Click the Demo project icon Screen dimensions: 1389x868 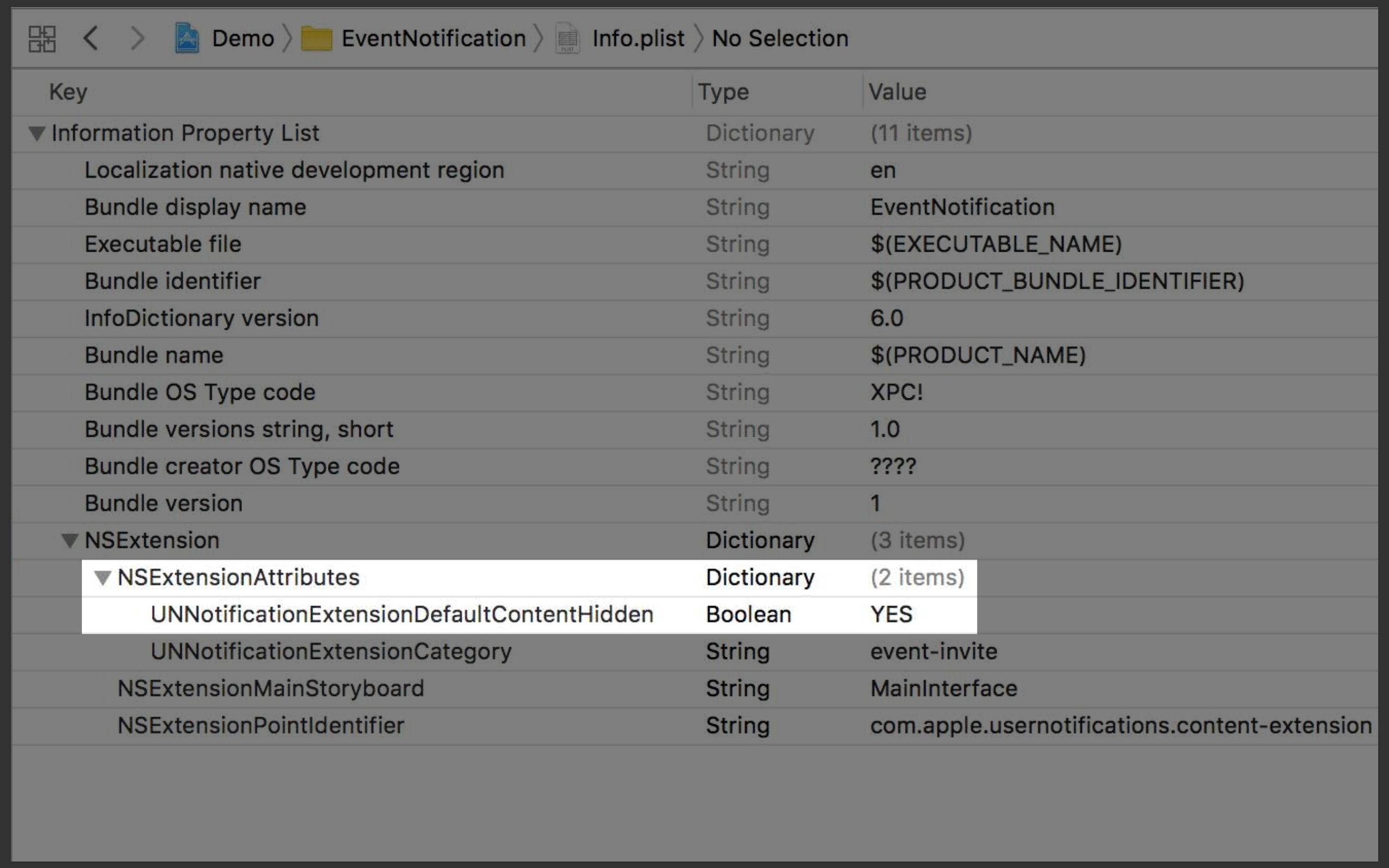pos(187,39)
